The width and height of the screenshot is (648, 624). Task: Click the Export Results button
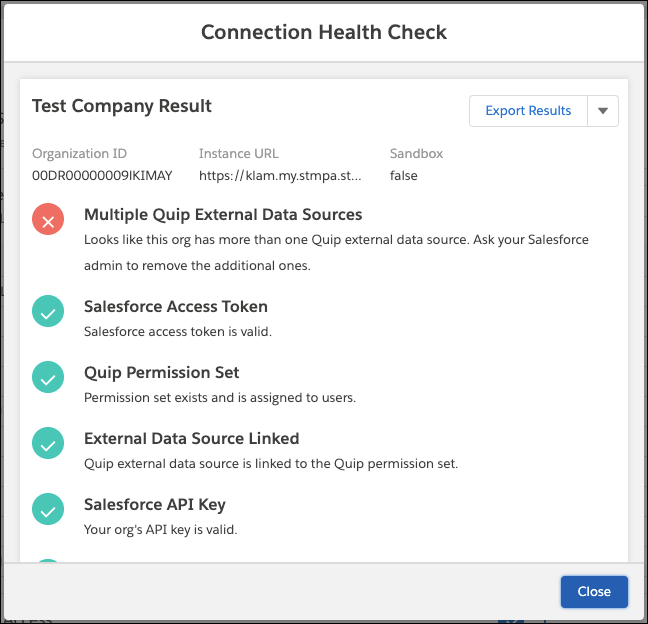[528, 111]
